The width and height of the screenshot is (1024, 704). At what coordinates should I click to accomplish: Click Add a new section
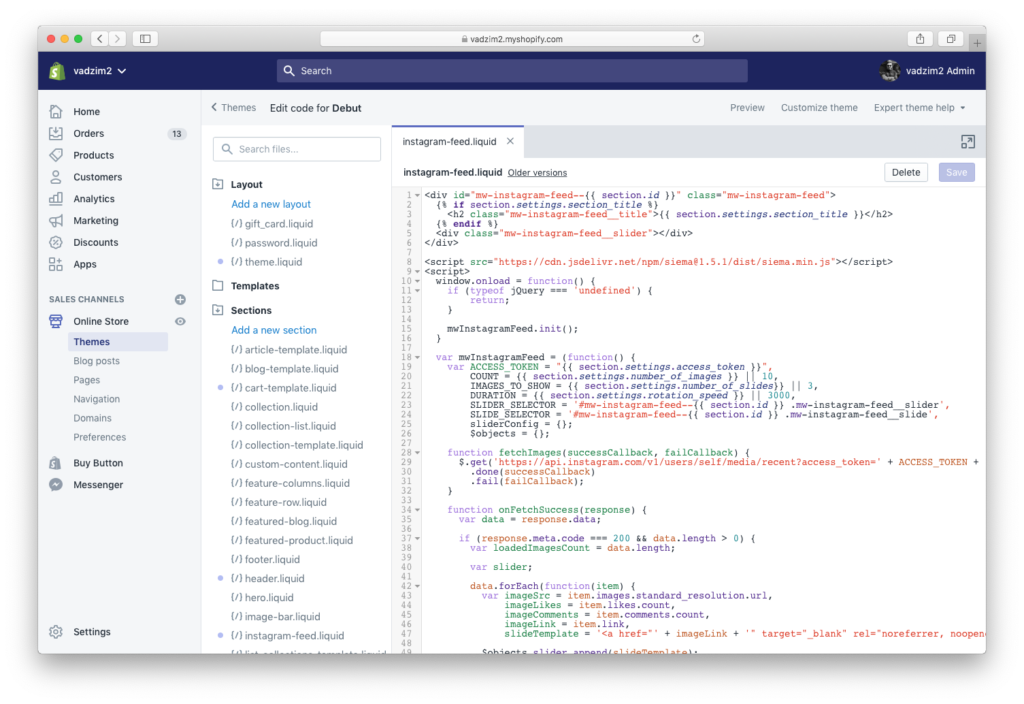tap(274, 330)
